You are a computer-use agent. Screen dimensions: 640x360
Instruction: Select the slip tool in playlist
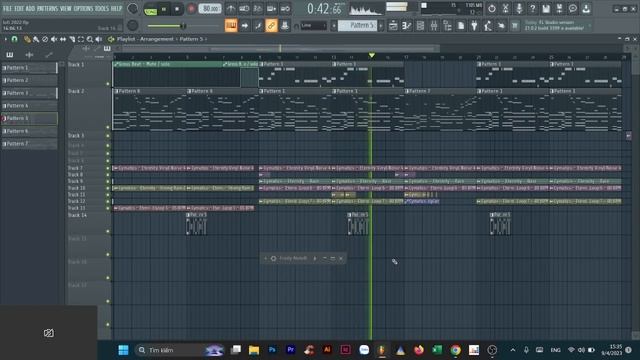tap(63, 39)
